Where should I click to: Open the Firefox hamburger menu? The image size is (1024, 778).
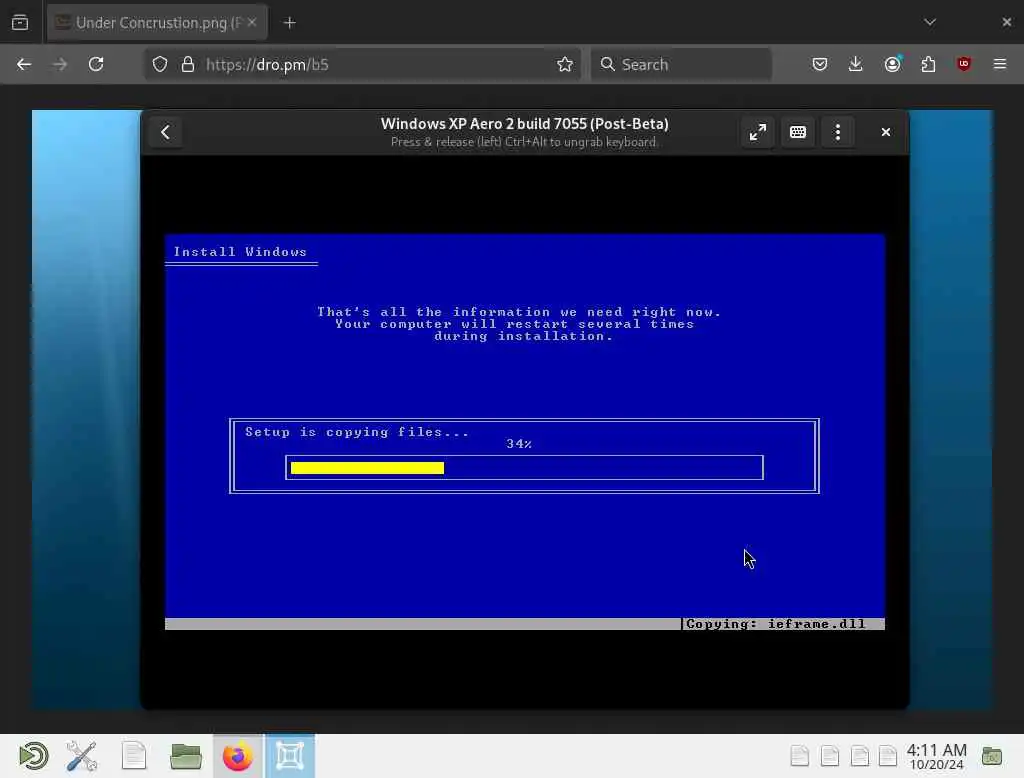[1000, 64]
